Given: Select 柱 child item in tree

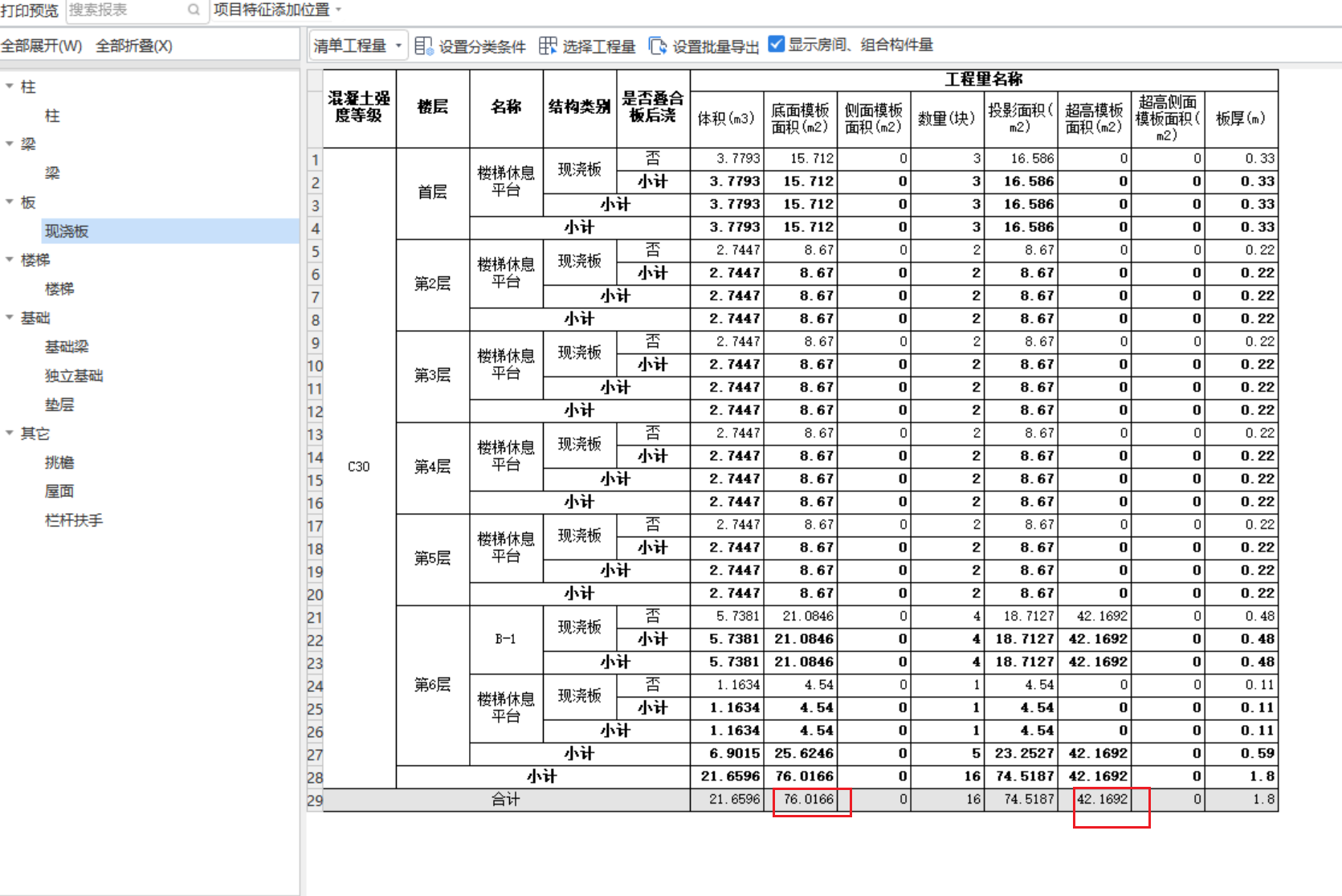Looking at the screenshot, I should pos(52,116).
